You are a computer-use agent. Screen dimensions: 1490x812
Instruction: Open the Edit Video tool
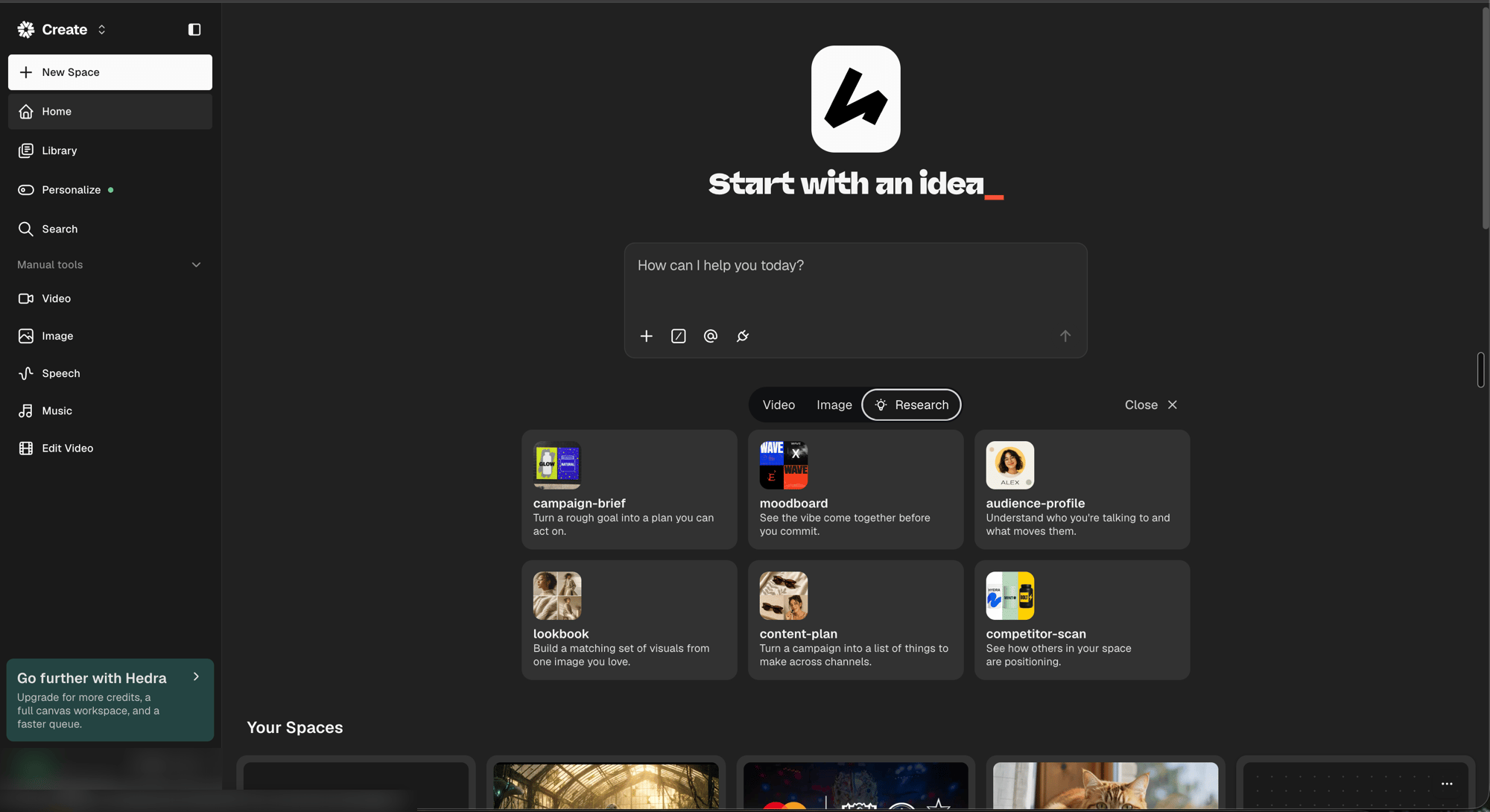[110, 448]
